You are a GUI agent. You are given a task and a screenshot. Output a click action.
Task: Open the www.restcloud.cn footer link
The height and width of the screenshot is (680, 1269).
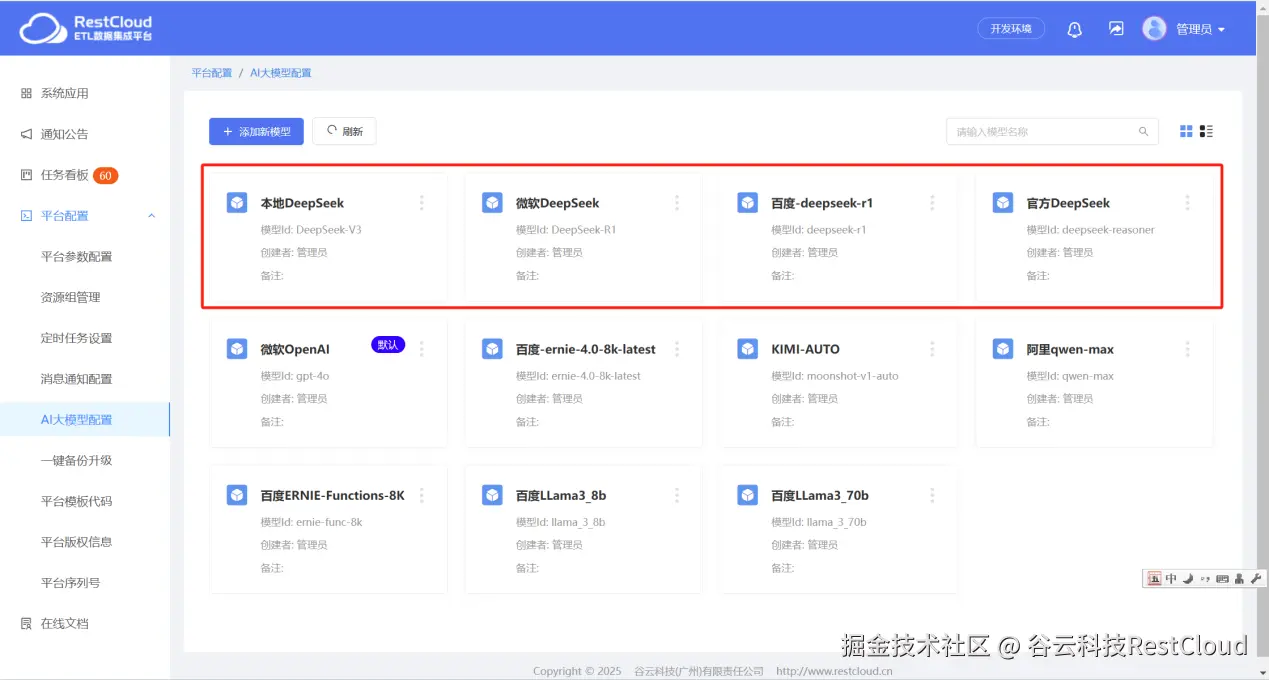click(835, 671)
